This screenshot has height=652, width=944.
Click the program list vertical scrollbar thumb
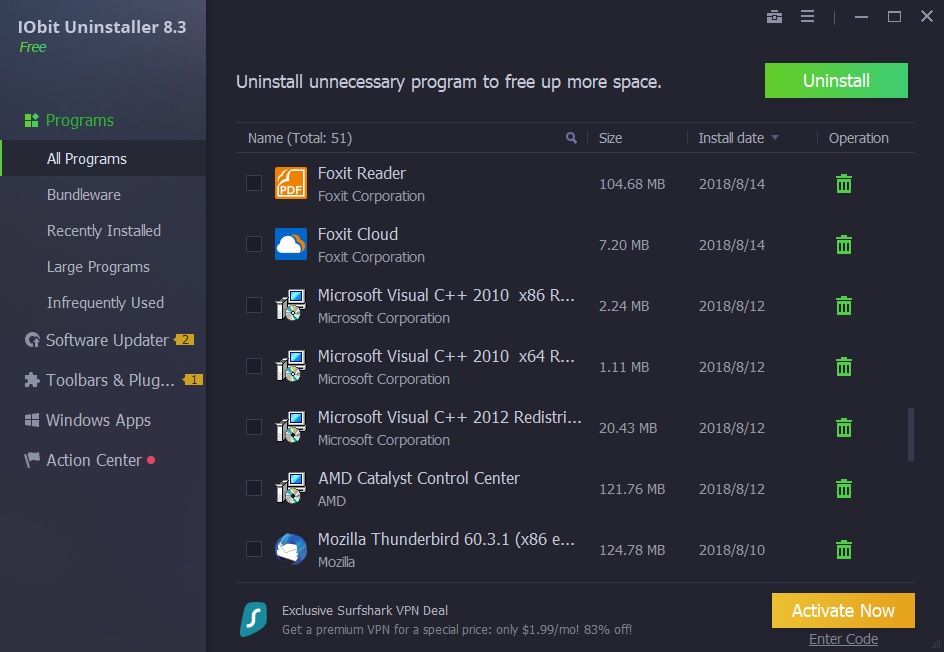point(911,435)
